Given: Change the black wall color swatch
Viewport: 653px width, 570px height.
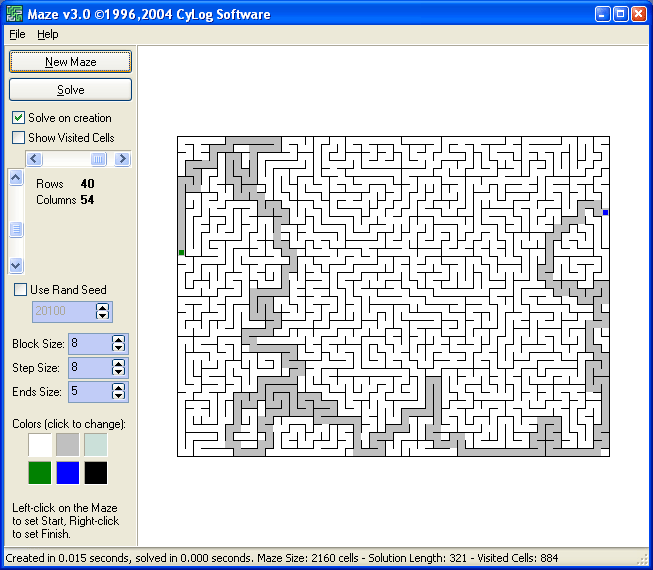Looking at the screenshot, I should 96,473.
